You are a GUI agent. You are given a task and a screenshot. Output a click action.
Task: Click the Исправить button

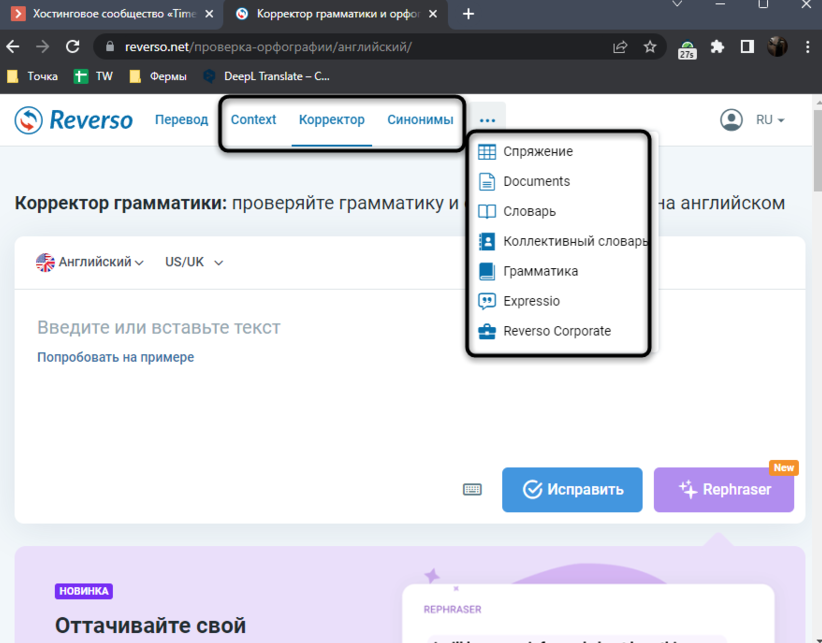(x=572, y=489)
